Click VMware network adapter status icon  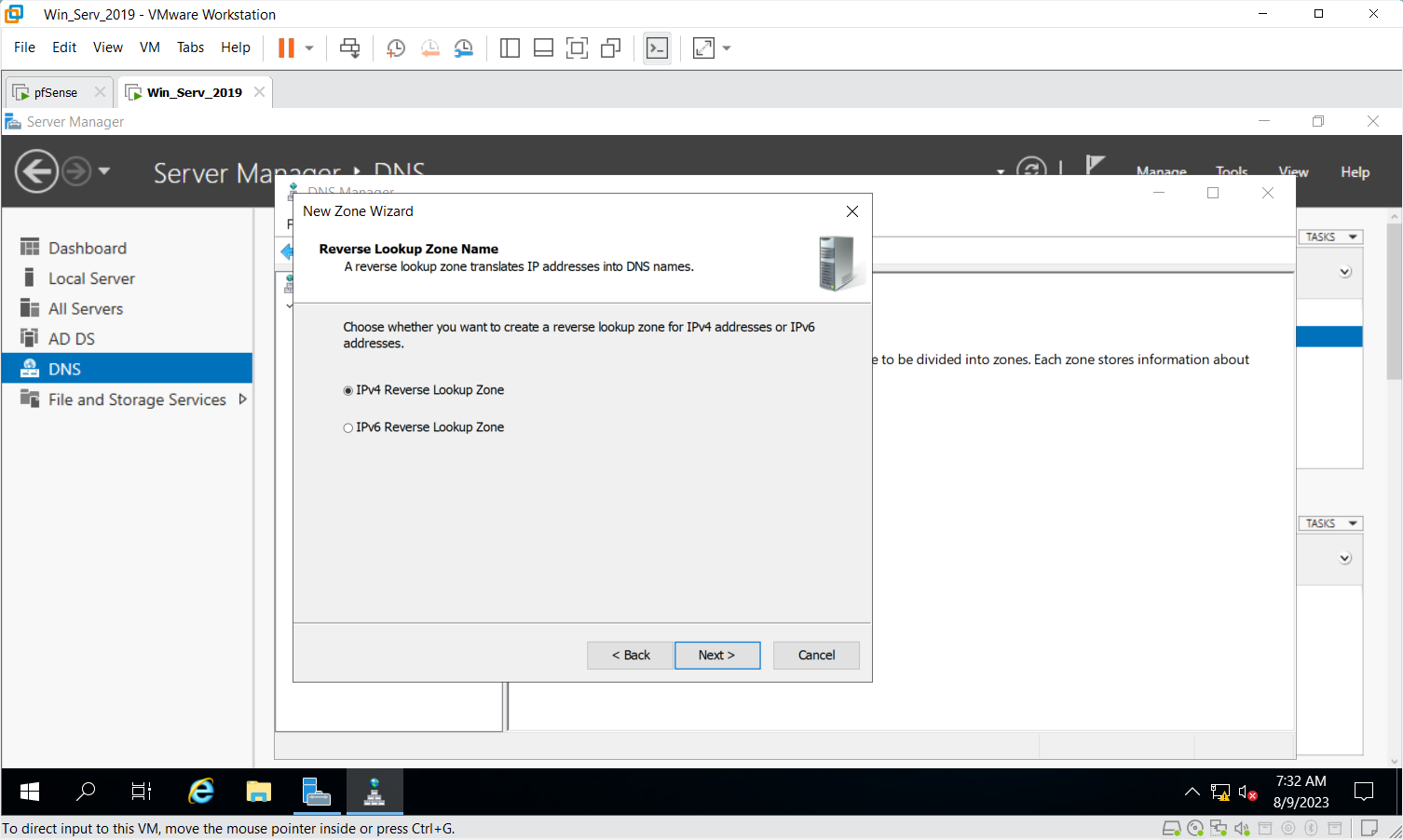(1219, 828)
